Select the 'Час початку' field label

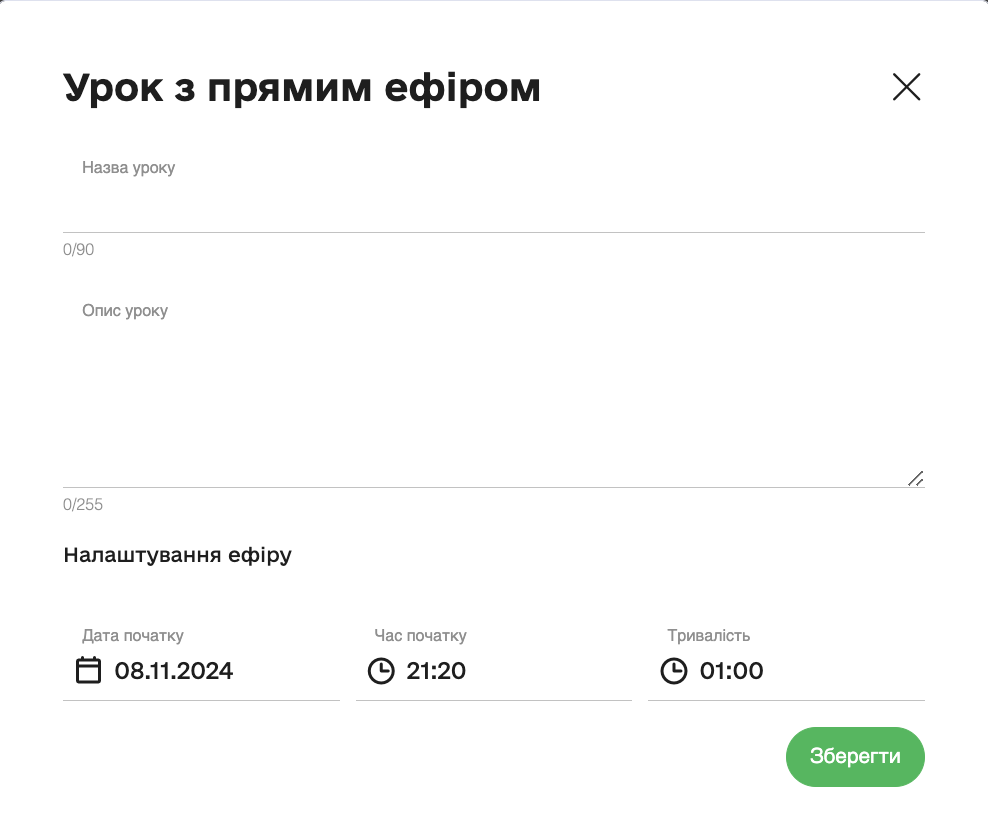click(420, 636)
